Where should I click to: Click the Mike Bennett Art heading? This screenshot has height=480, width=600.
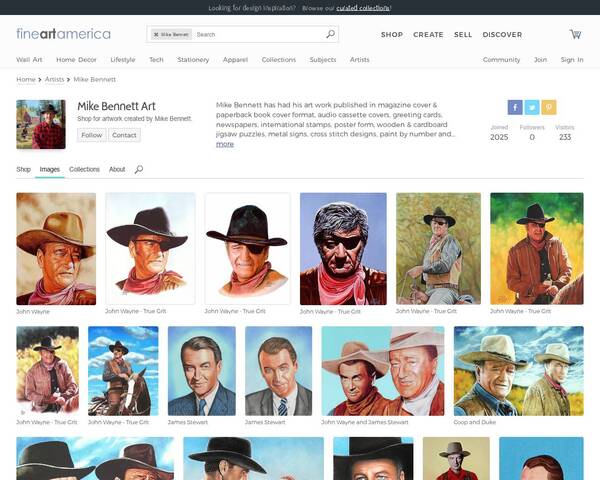116,106
